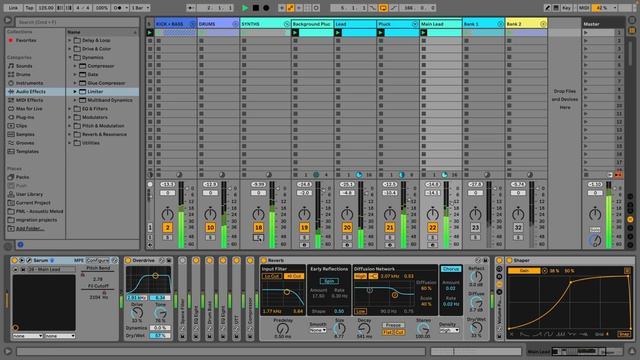Click the Reverb Freeze button
Viewport: 640px width, 360px height.
click(x=393, y=325)
